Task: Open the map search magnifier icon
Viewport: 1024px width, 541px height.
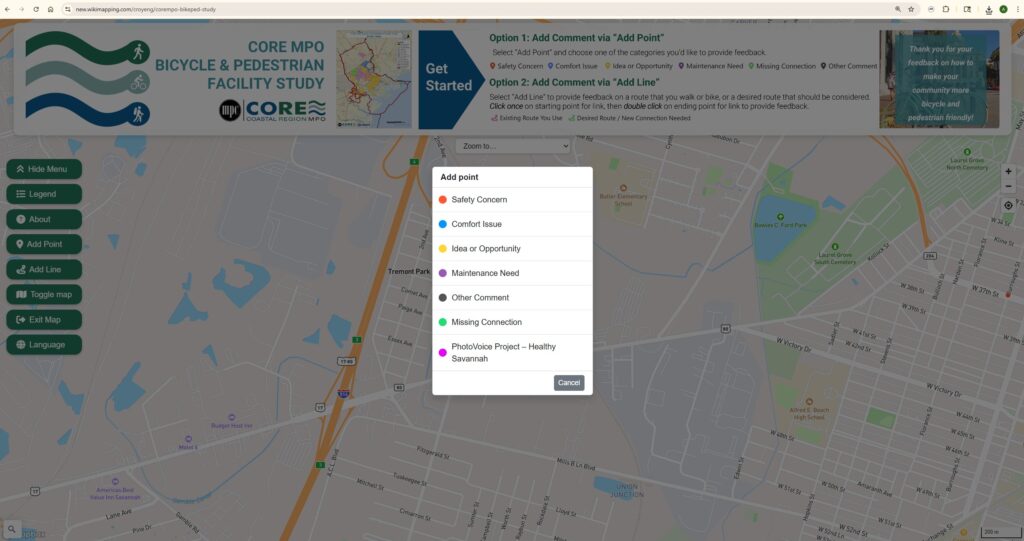Action: tap(12, 529)
